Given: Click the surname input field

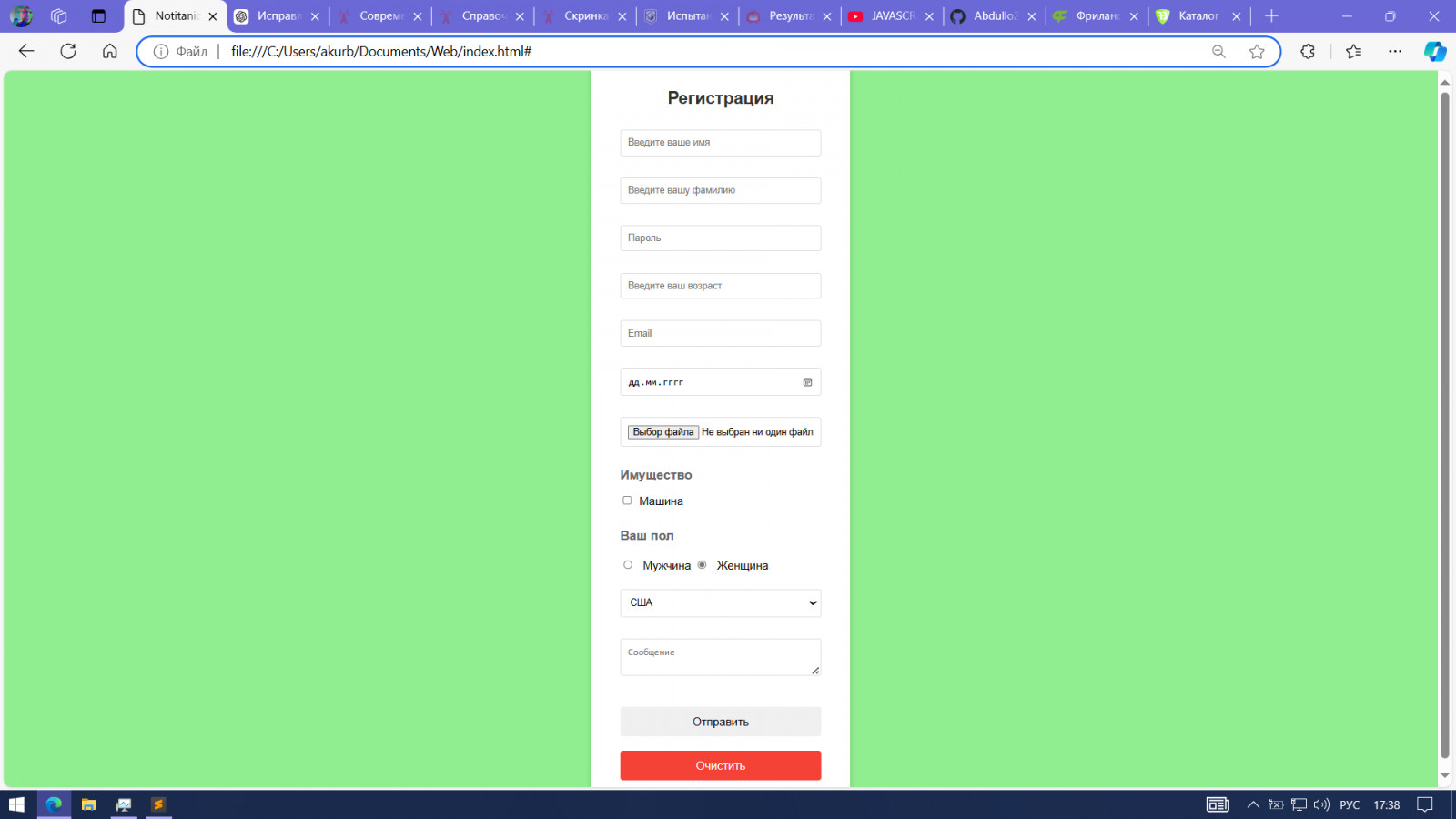Looking at the screenshot, I should (x=721, y=190).
